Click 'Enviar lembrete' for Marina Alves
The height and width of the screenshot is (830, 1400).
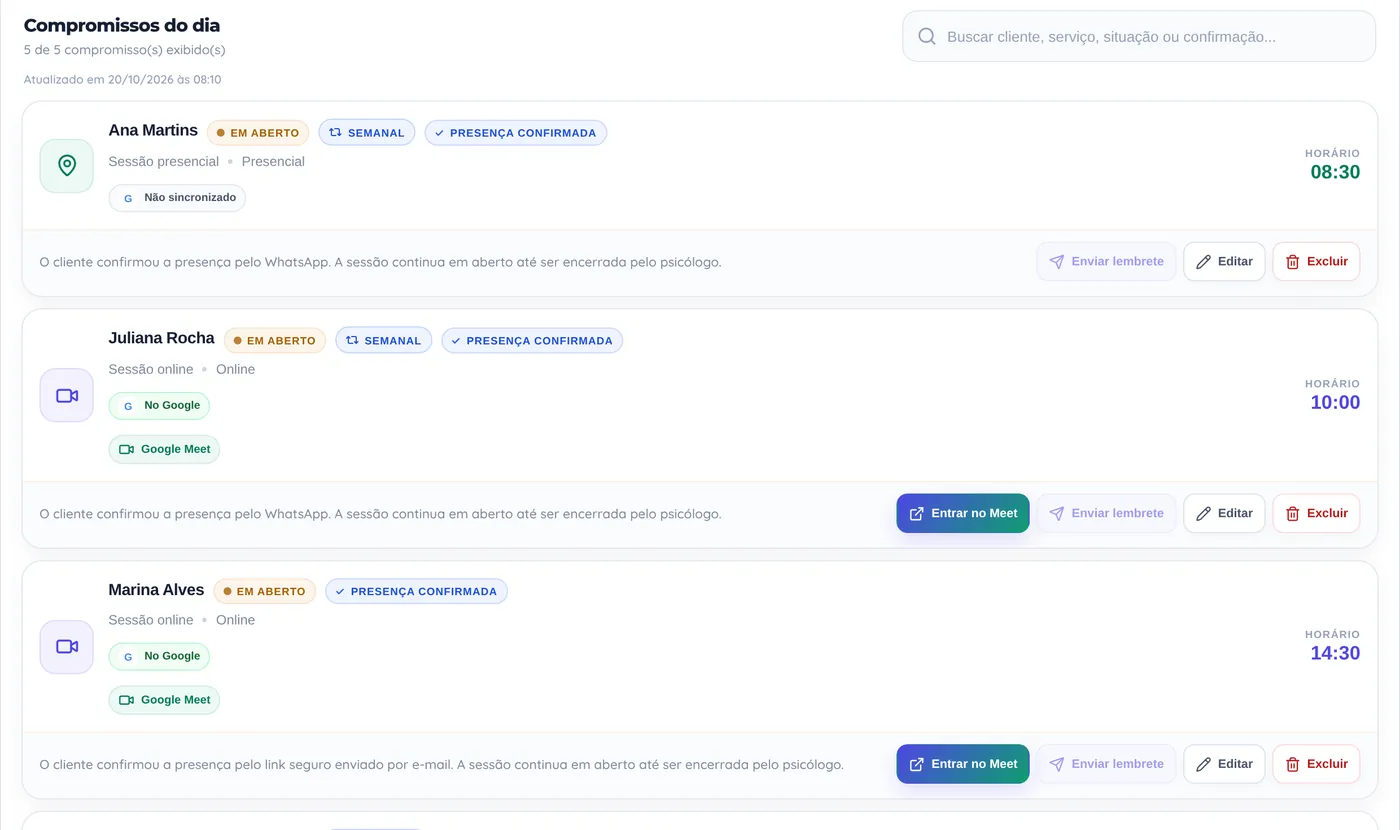pos(1106,764)
